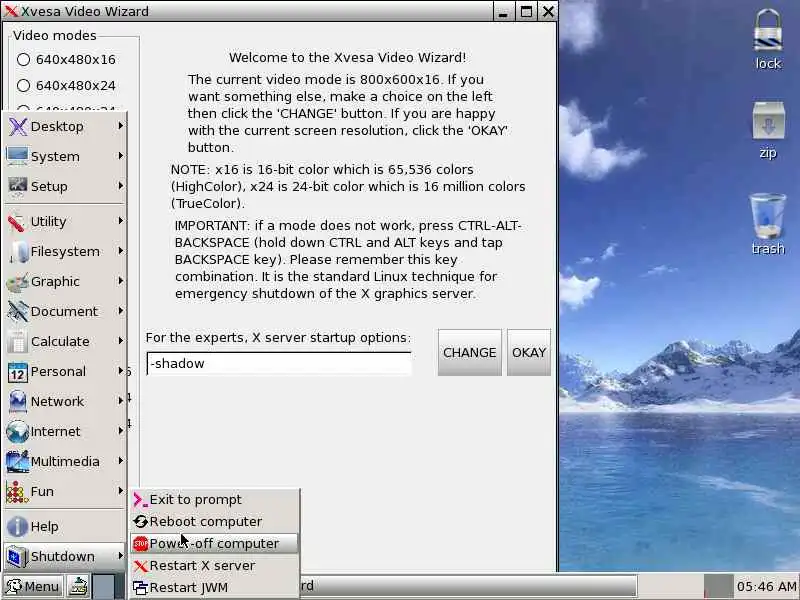This screenshot has height=600, width=800.
Task: Click the X server startup options field
Action: coord(279,364)
